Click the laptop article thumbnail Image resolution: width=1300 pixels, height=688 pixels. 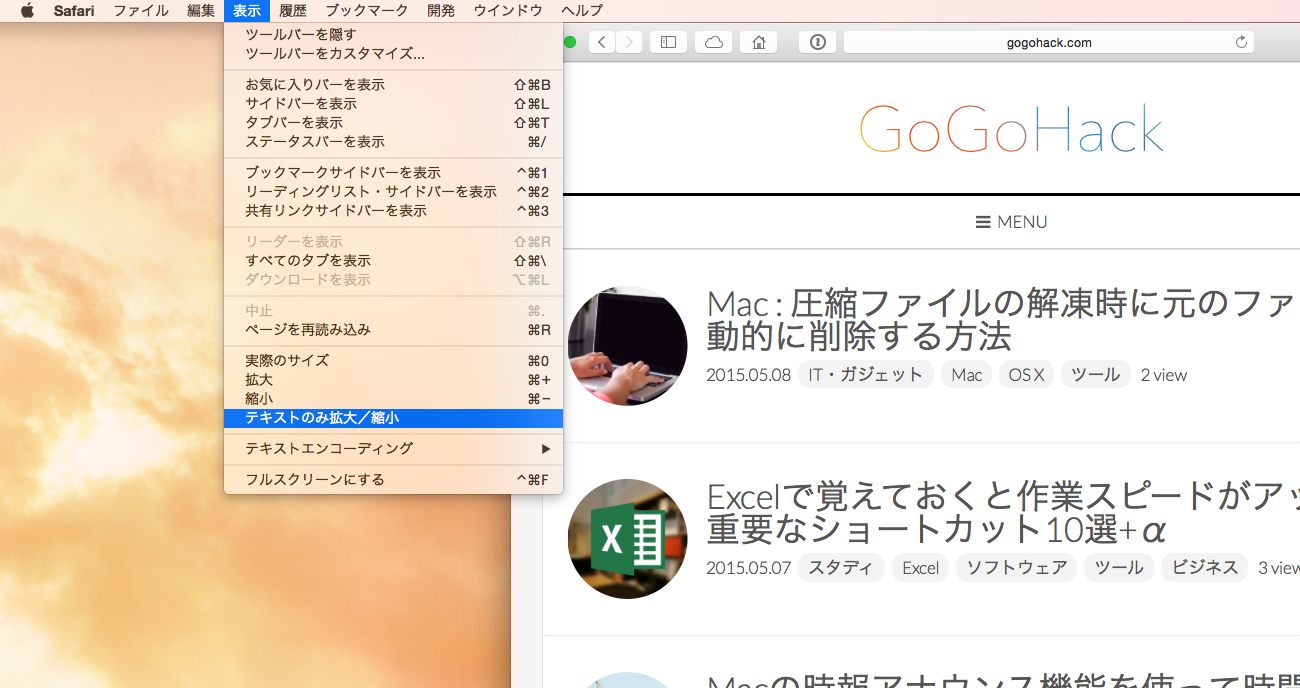[x=627, y=346]
